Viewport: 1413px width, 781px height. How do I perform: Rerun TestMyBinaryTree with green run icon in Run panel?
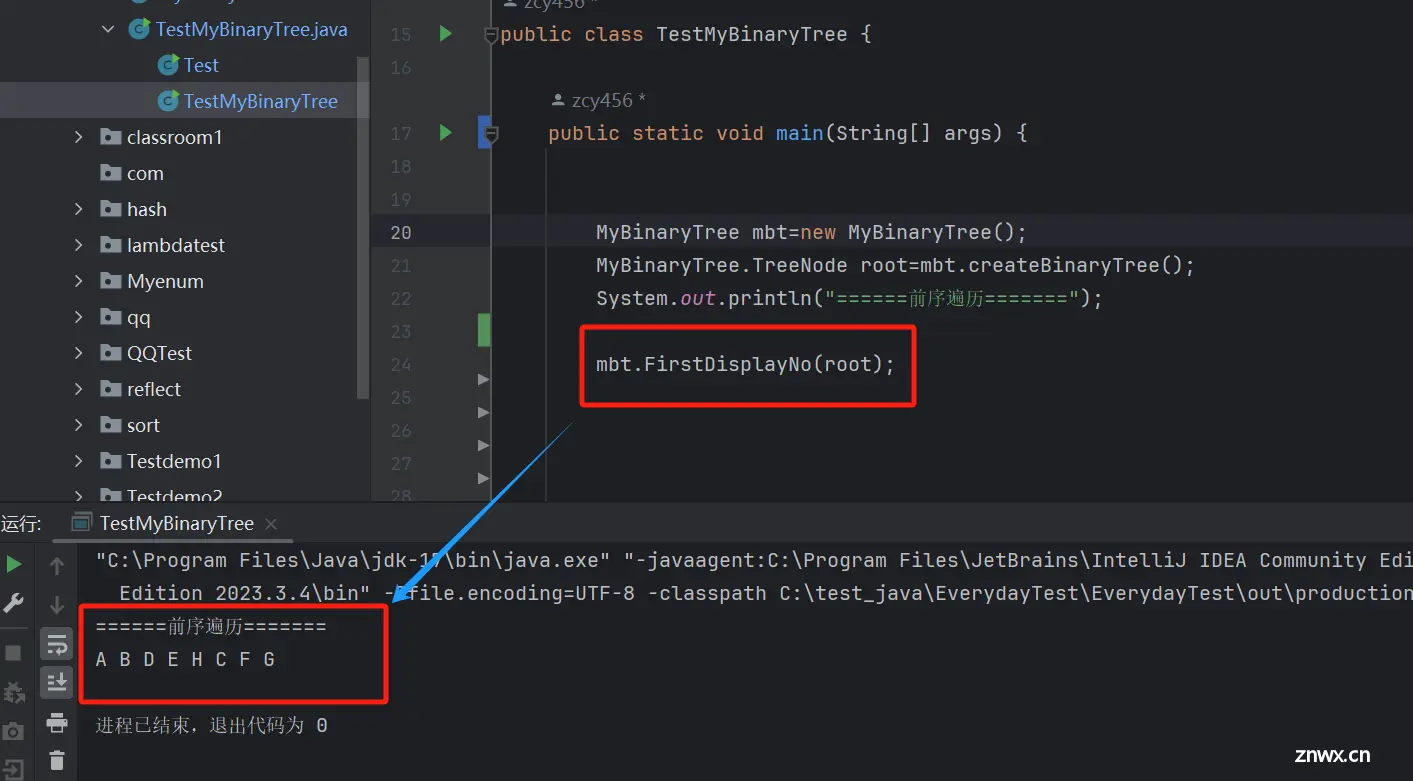(14, 565)
